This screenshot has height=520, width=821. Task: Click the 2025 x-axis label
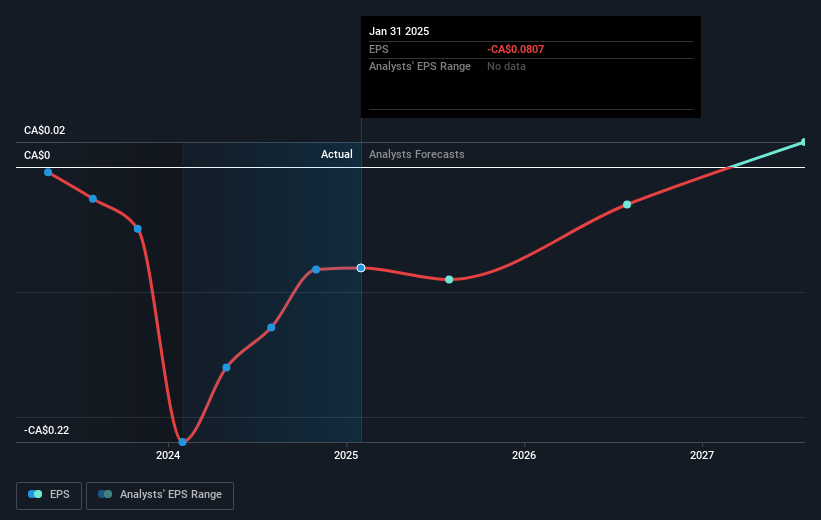346,455
